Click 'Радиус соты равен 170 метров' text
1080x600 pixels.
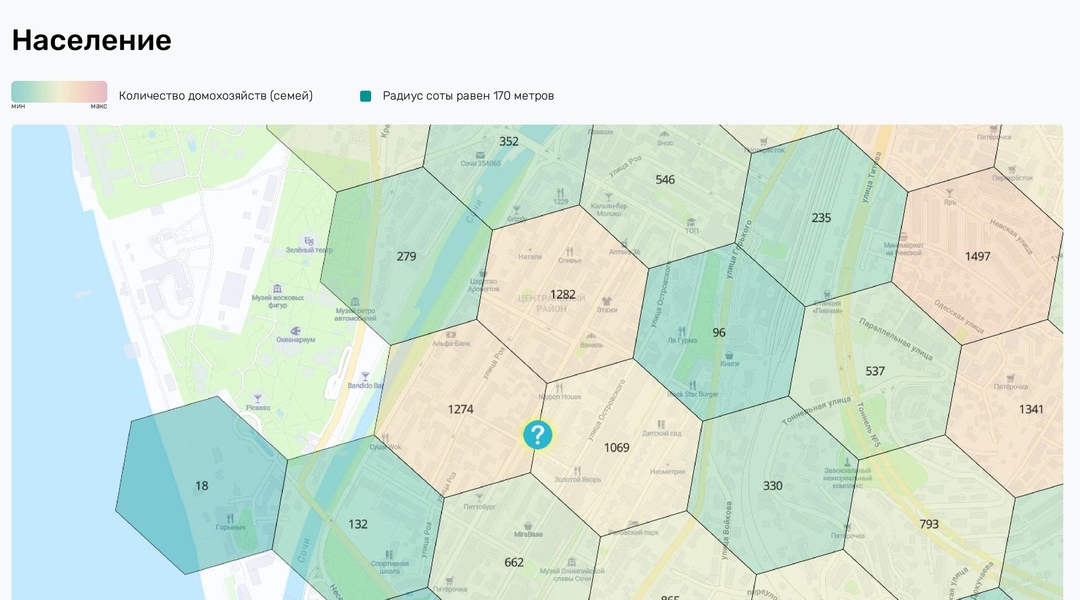468,96
